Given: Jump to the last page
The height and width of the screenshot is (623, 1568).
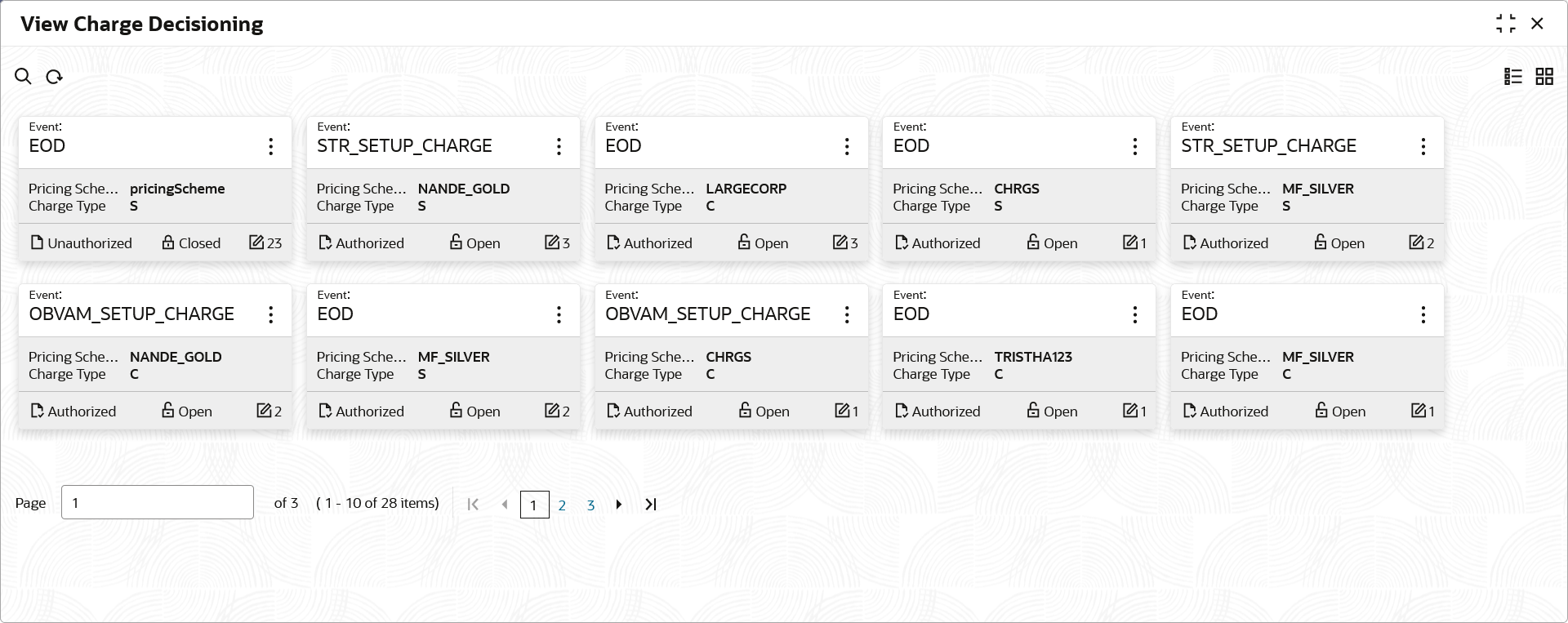Looking at the screenshot, I should pos(651,505).
